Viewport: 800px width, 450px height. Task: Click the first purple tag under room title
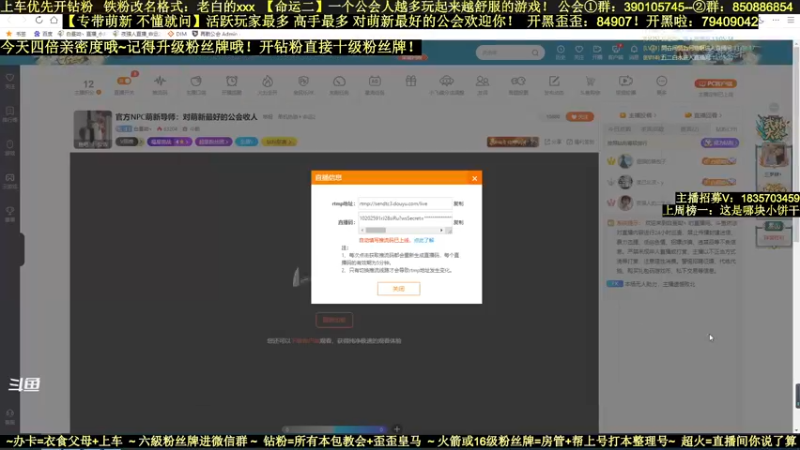click(x=169, y=142)
